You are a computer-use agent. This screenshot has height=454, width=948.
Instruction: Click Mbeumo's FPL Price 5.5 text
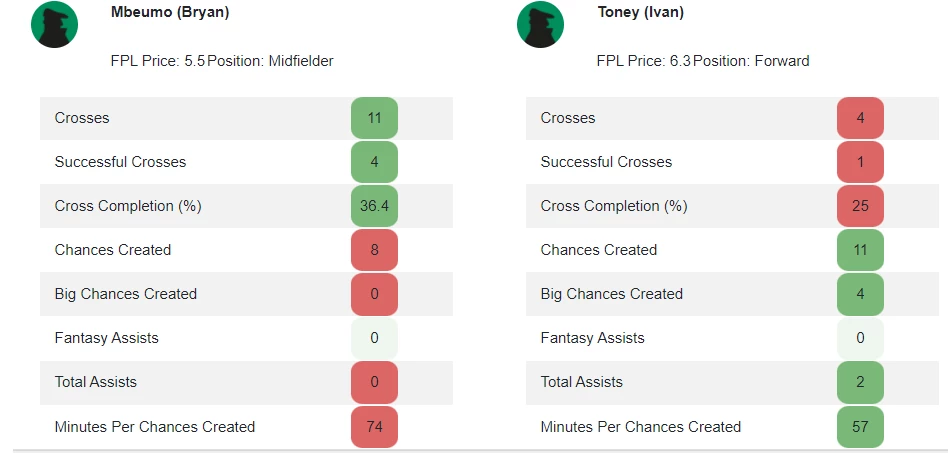pyautogui.click(x=158, y=61)
